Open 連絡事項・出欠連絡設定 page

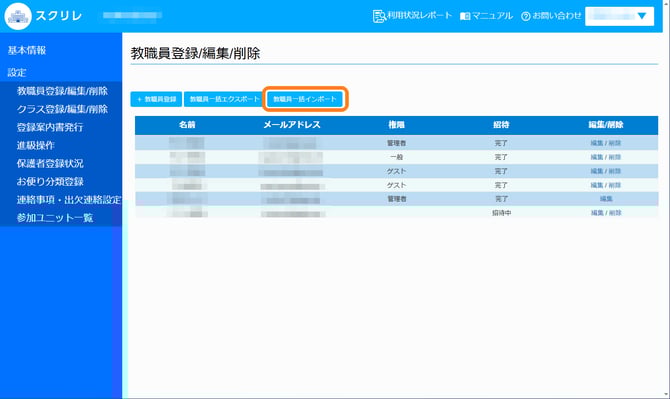coord(69,200)
